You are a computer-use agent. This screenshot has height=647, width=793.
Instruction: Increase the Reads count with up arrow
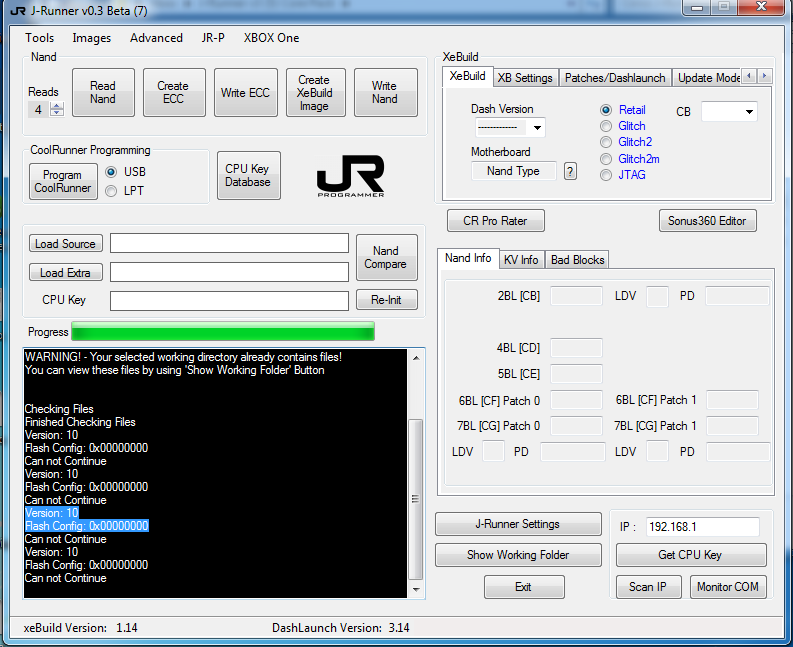57,106
